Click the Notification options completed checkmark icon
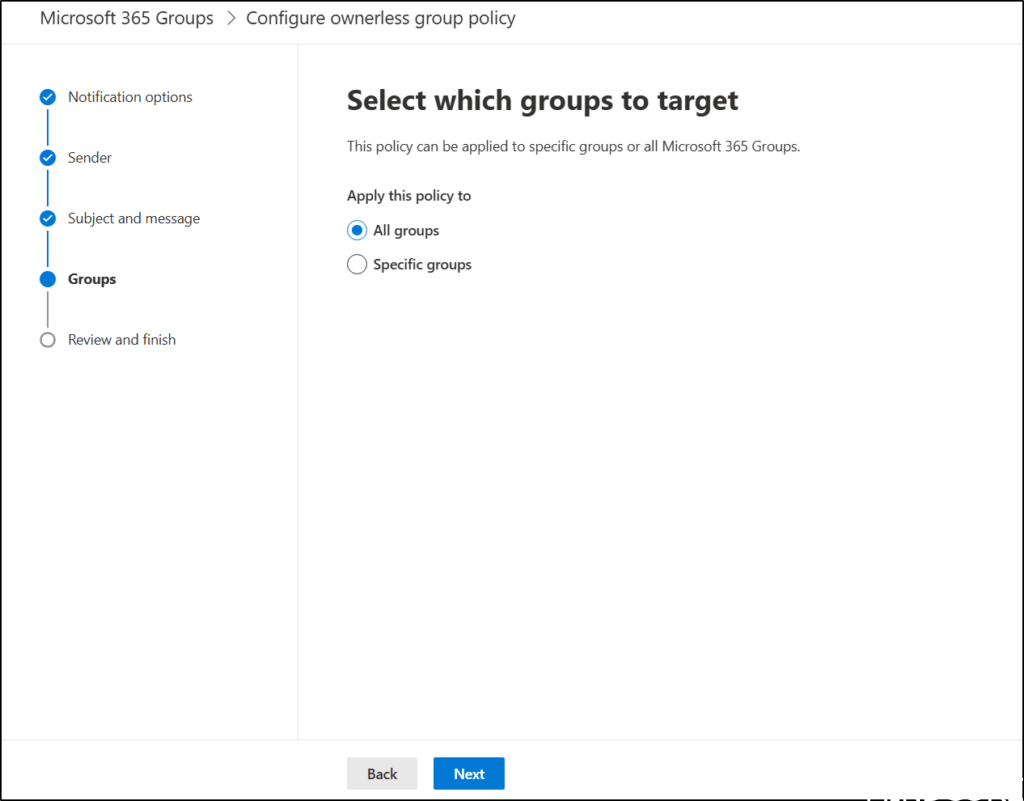1024x801 pixels. click(x=47, y=97)
